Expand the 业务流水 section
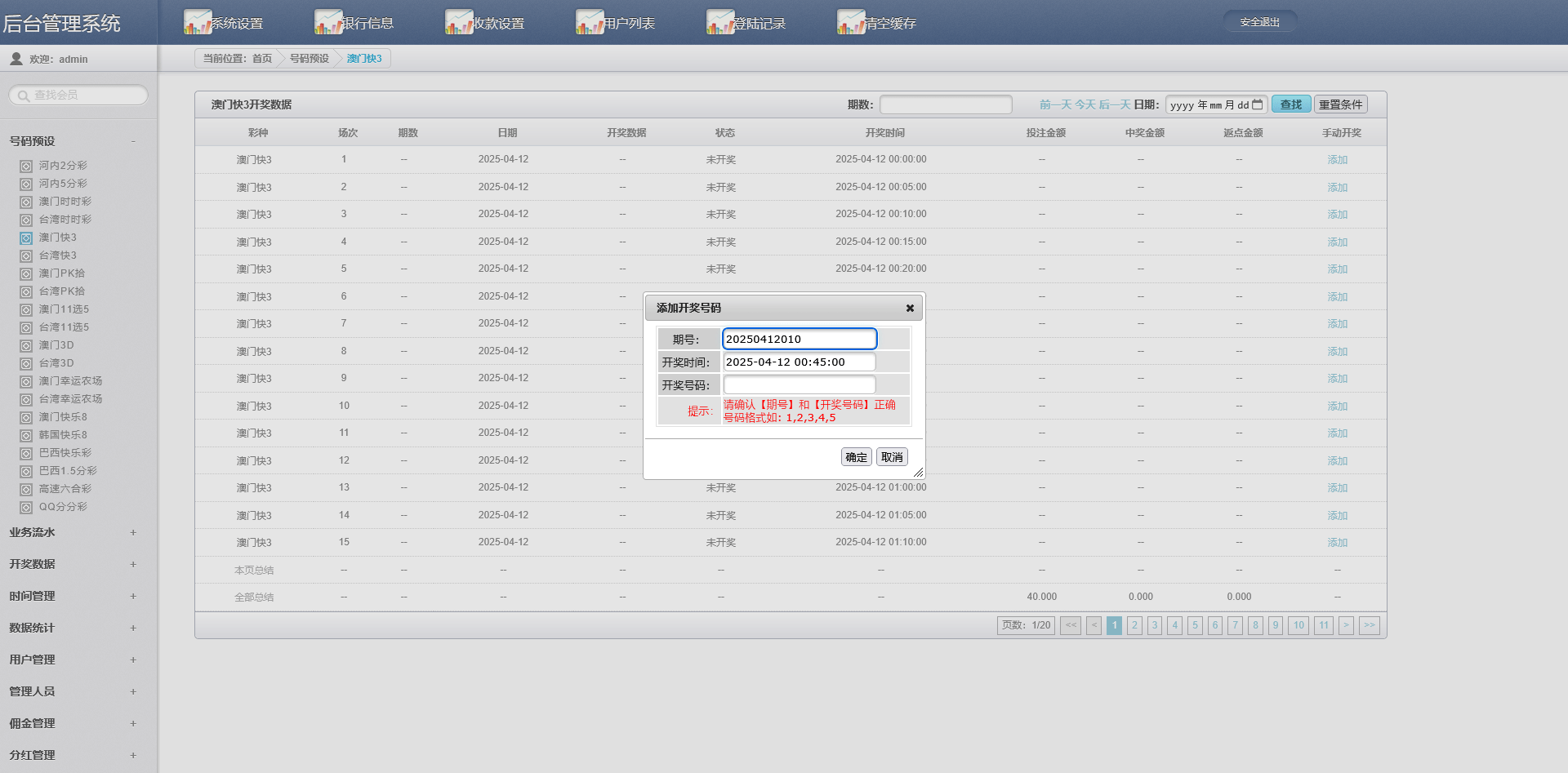This screenshot has height=773, width=1568. (133, 533)
